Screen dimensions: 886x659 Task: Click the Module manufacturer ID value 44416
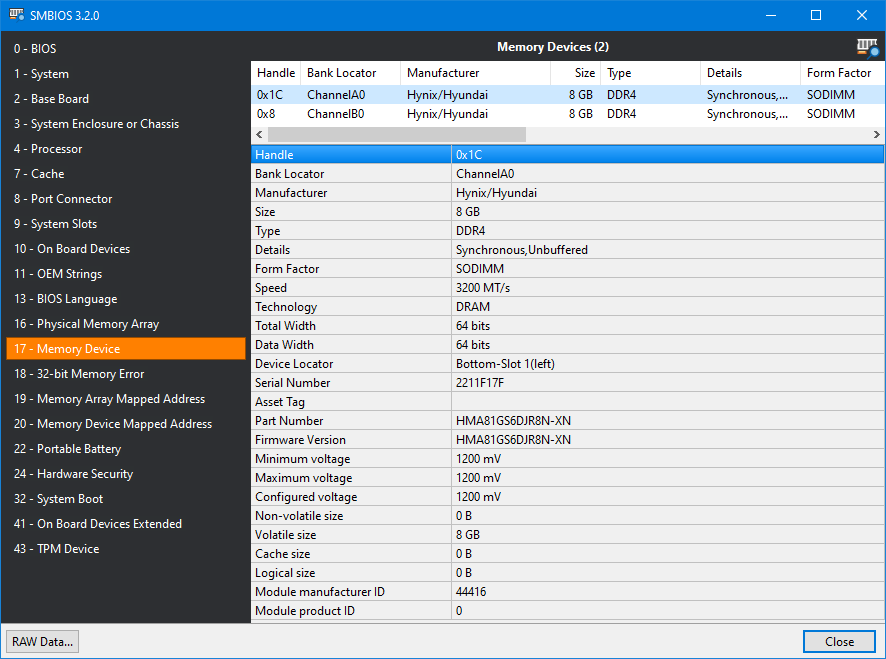(471, 592)
